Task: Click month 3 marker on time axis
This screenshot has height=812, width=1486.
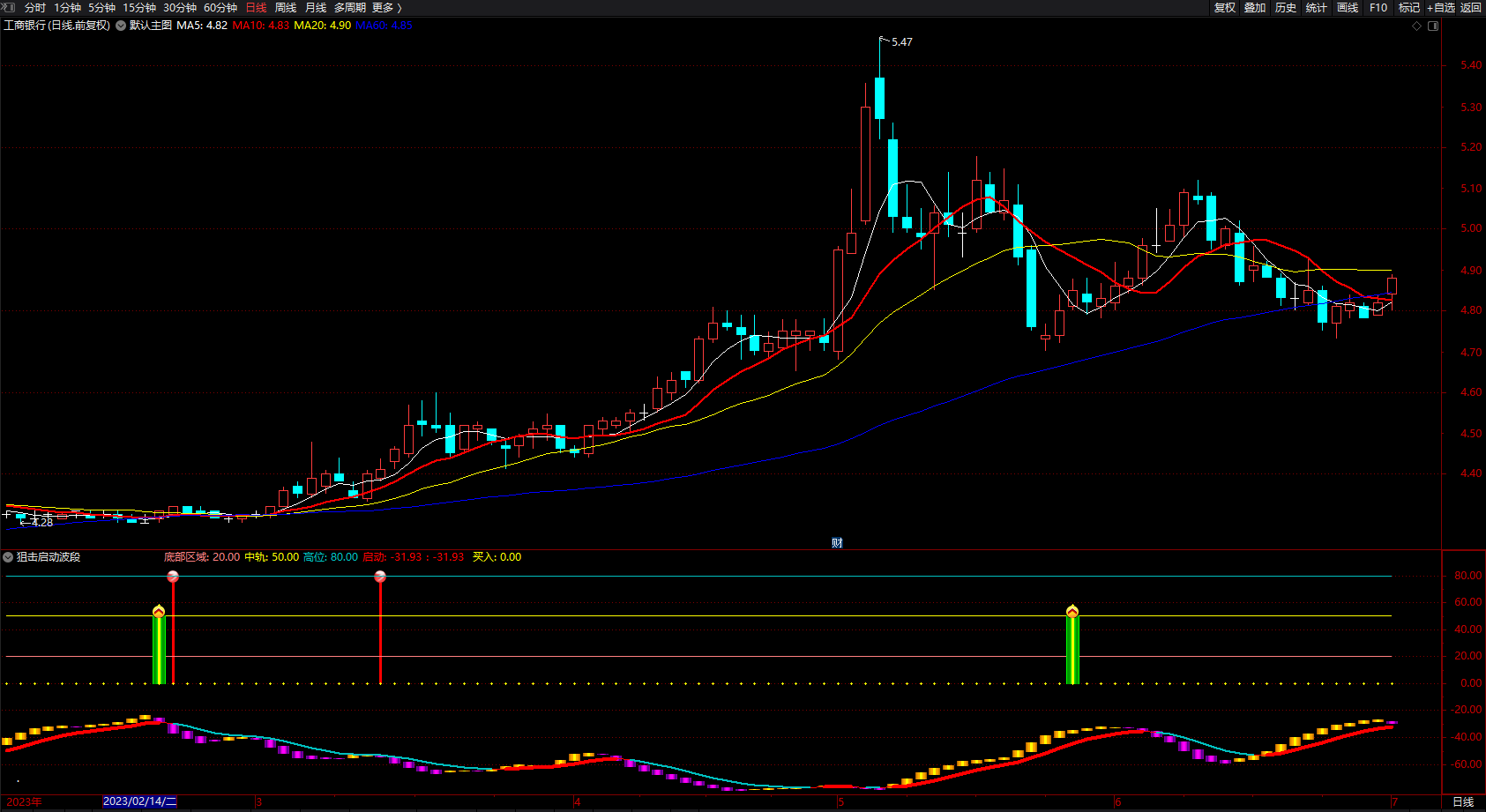Action: click(259, 801)
